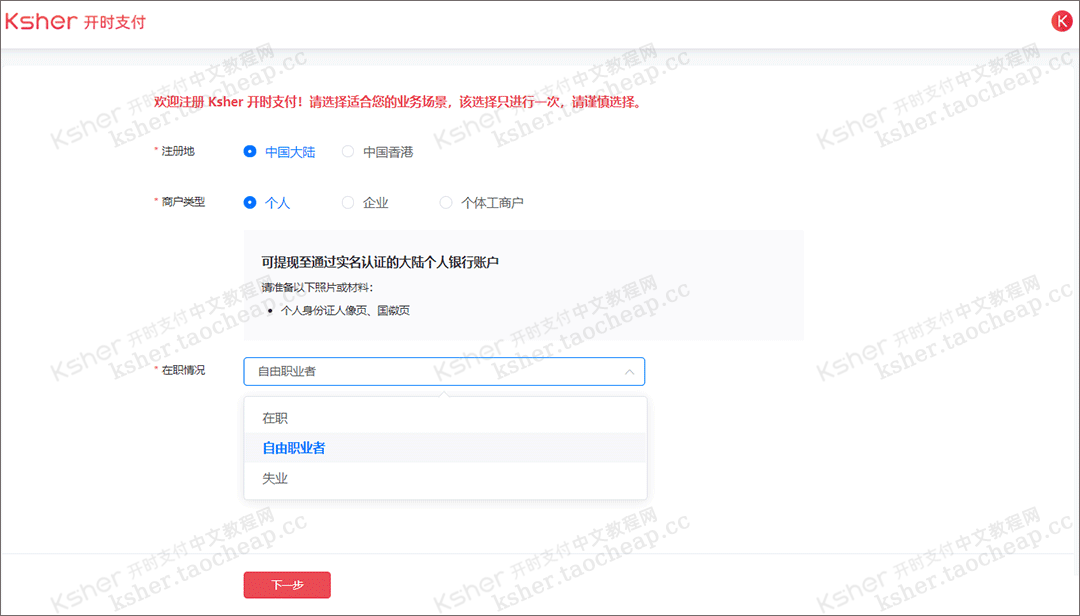Choose 个人 merchant type
The height and width of the screenshot is (616, 1080).
267,203
